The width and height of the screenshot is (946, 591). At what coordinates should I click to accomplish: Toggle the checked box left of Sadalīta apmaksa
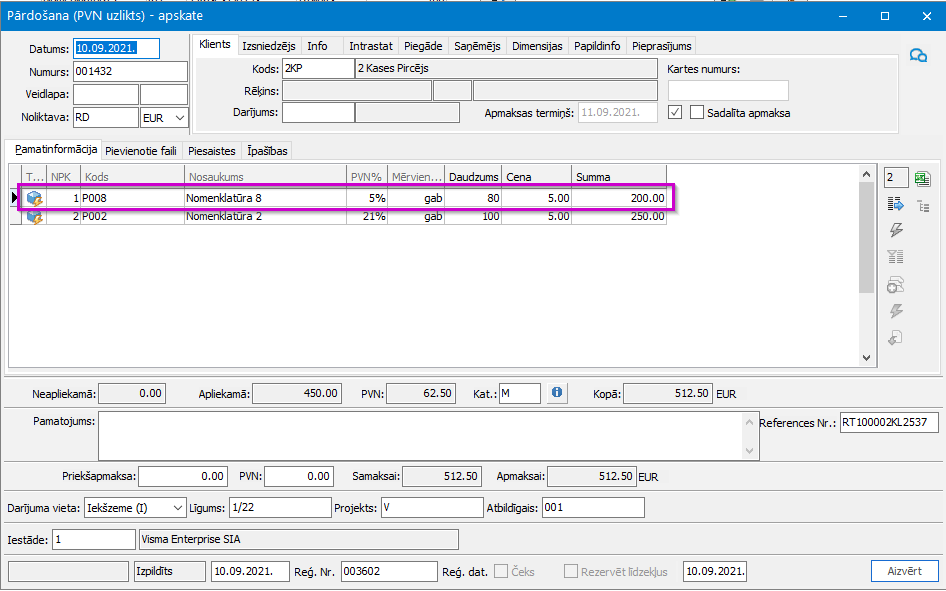[675, 112]
